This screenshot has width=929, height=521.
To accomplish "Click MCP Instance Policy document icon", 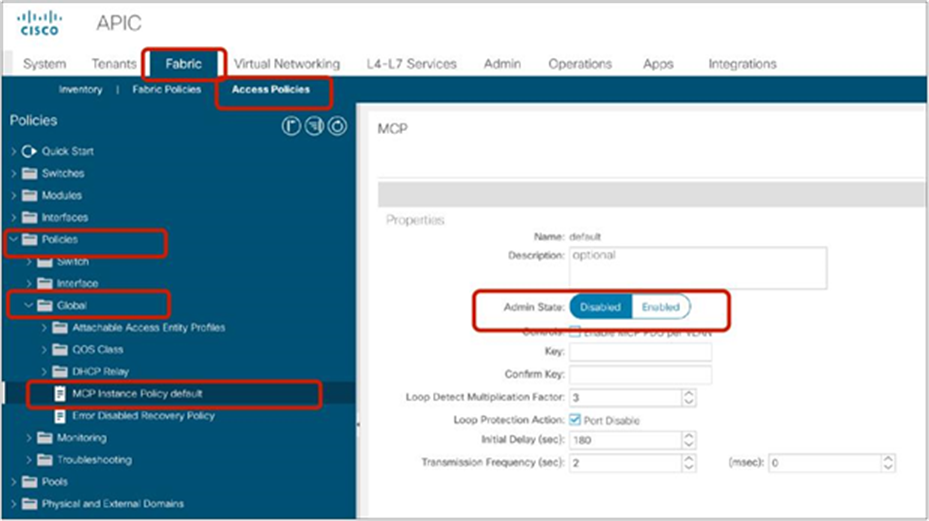I will point(59,394).
